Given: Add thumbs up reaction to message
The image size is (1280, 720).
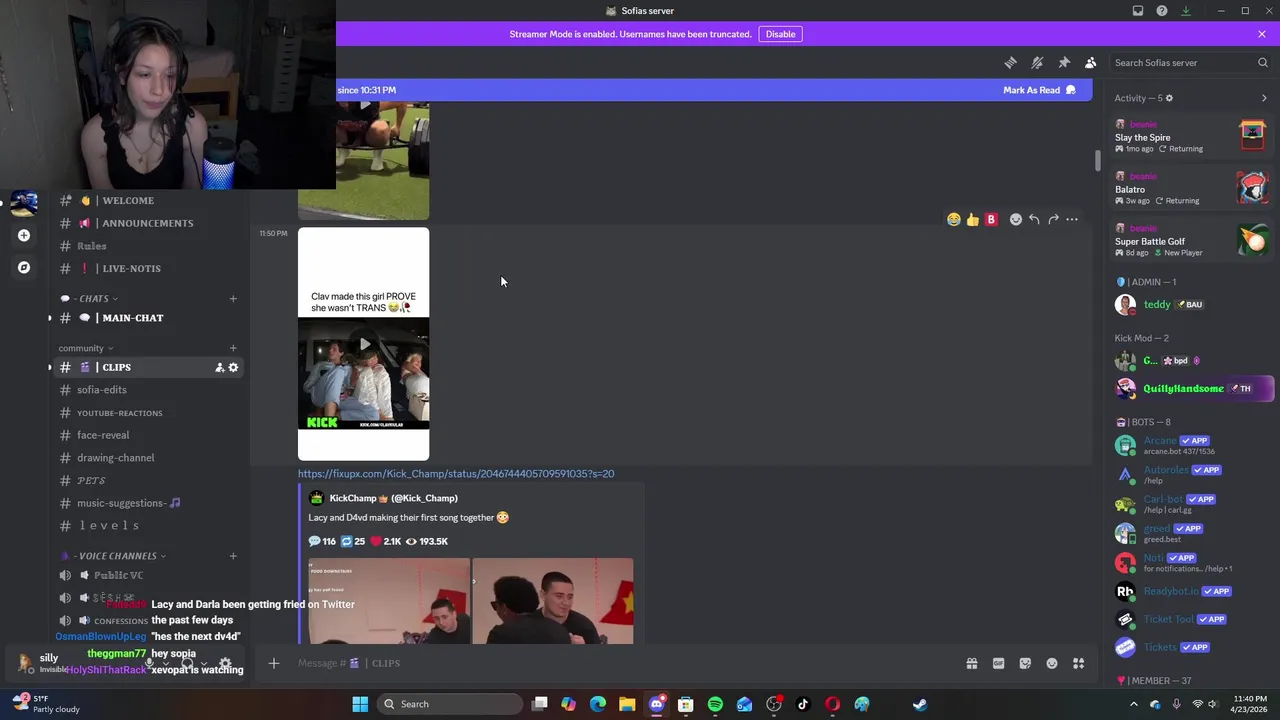Looking at the screenshot, I should [x=973, y=219].
